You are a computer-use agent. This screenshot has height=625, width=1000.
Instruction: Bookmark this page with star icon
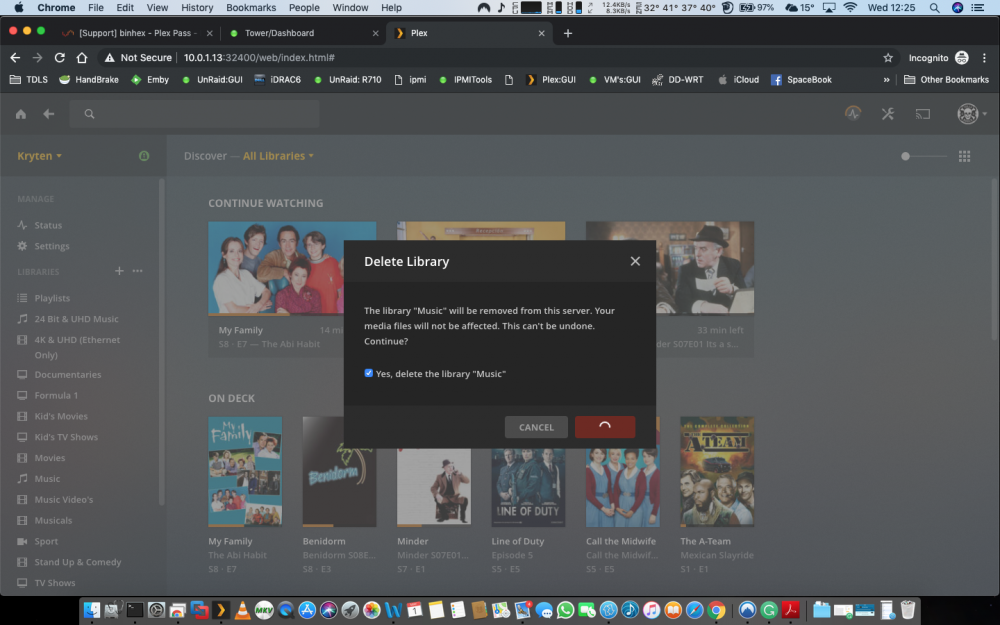pyautogui.click(x=888, y=57)
